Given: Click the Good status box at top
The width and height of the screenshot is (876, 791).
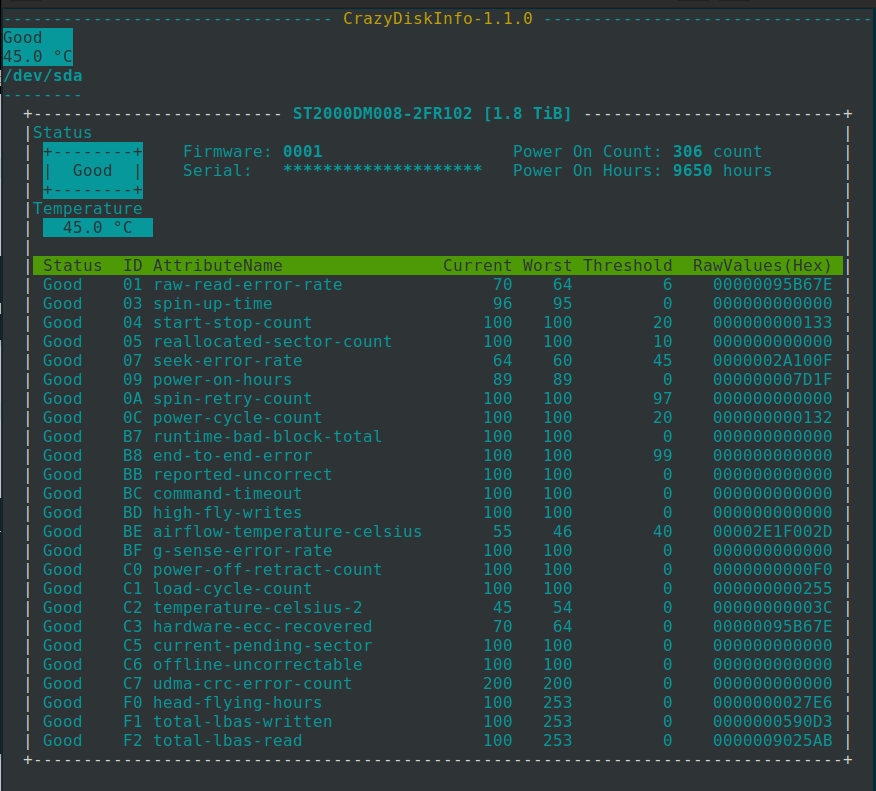Looking at the screenshot, I should [x=37, y=47].
